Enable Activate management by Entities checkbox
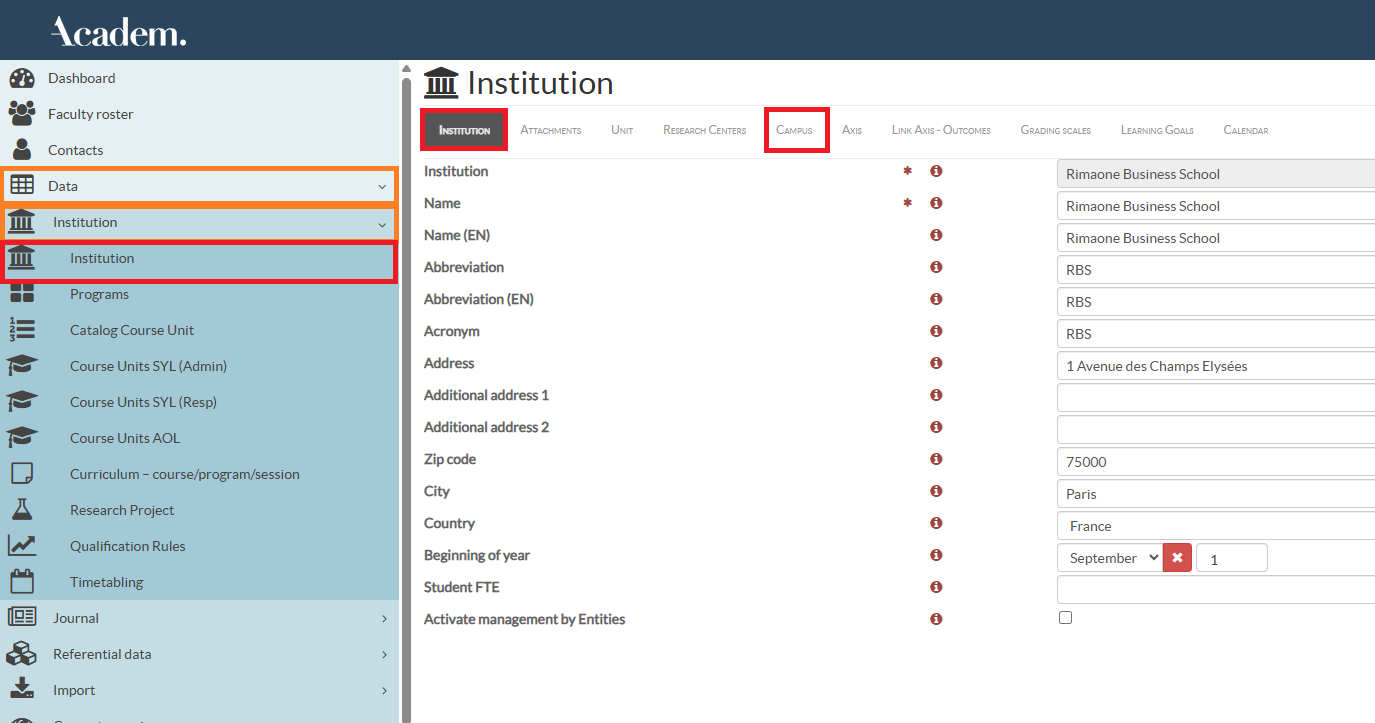Viewport: 1375px width, 723px height. tap(1065, 618)
